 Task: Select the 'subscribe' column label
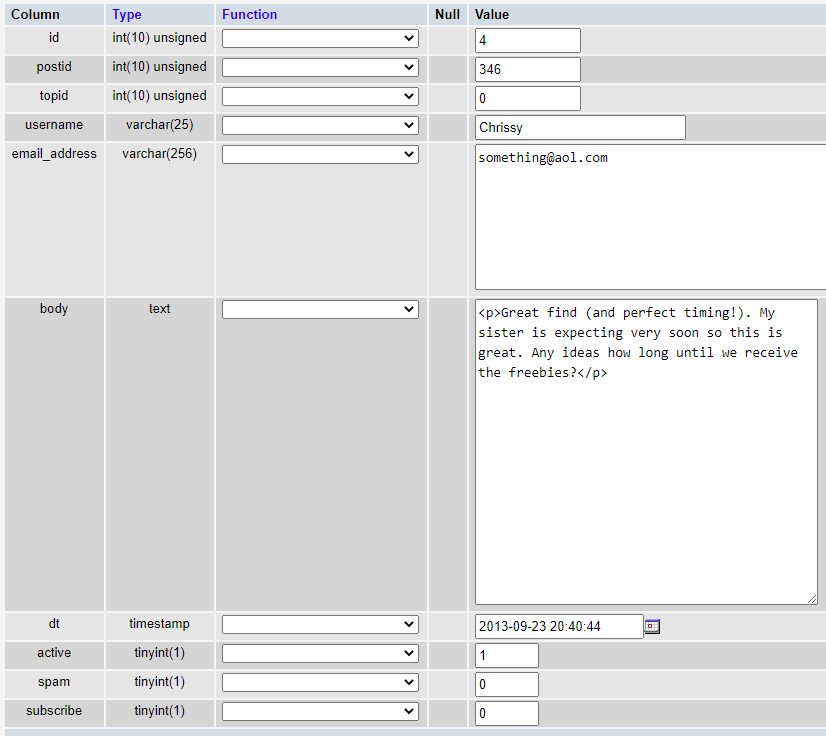pyautogui.click(x=54, y=711)
